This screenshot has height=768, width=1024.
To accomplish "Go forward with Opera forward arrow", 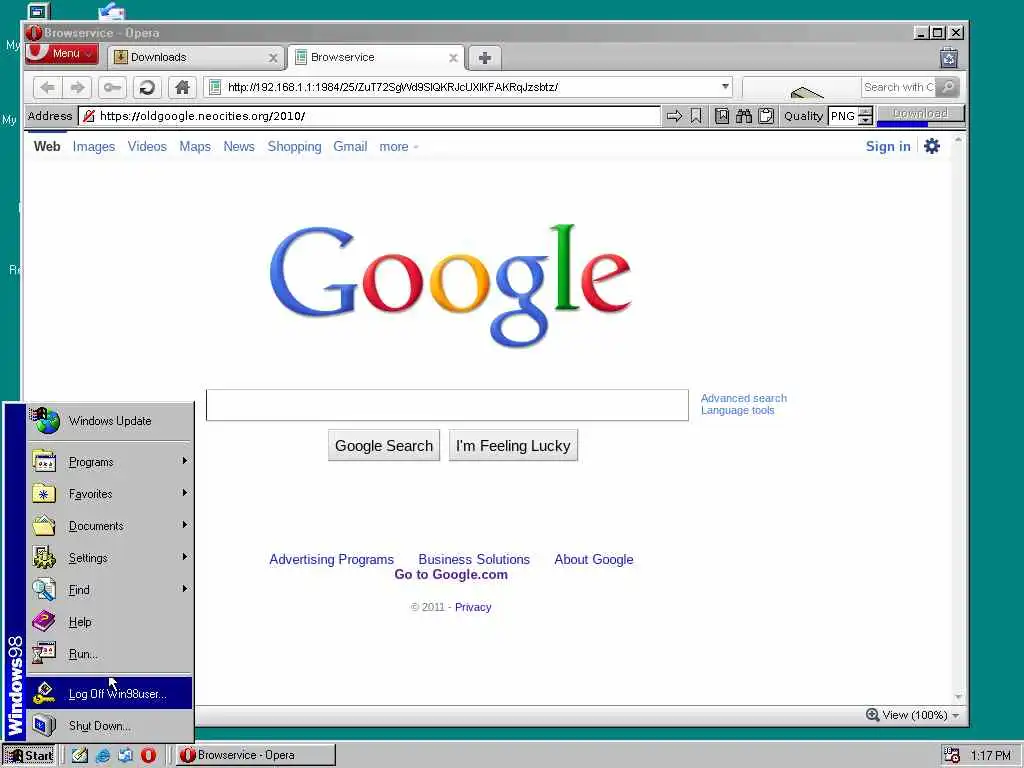I will point(77,87).
